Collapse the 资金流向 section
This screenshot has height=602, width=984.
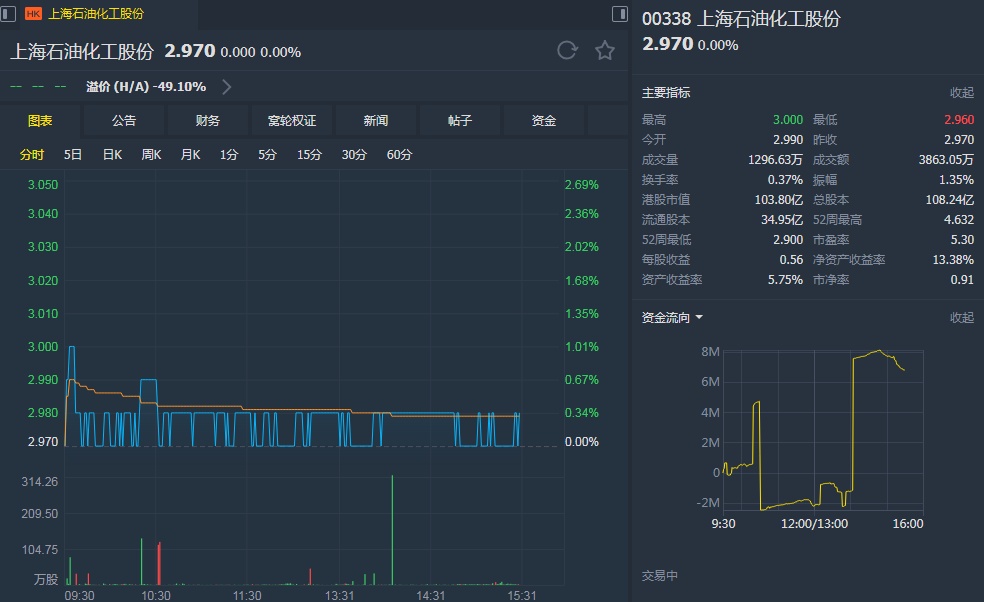961,318
